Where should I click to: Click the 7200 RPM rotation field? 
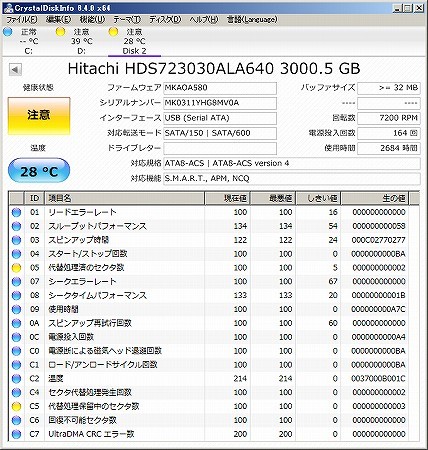pos(389,118)
